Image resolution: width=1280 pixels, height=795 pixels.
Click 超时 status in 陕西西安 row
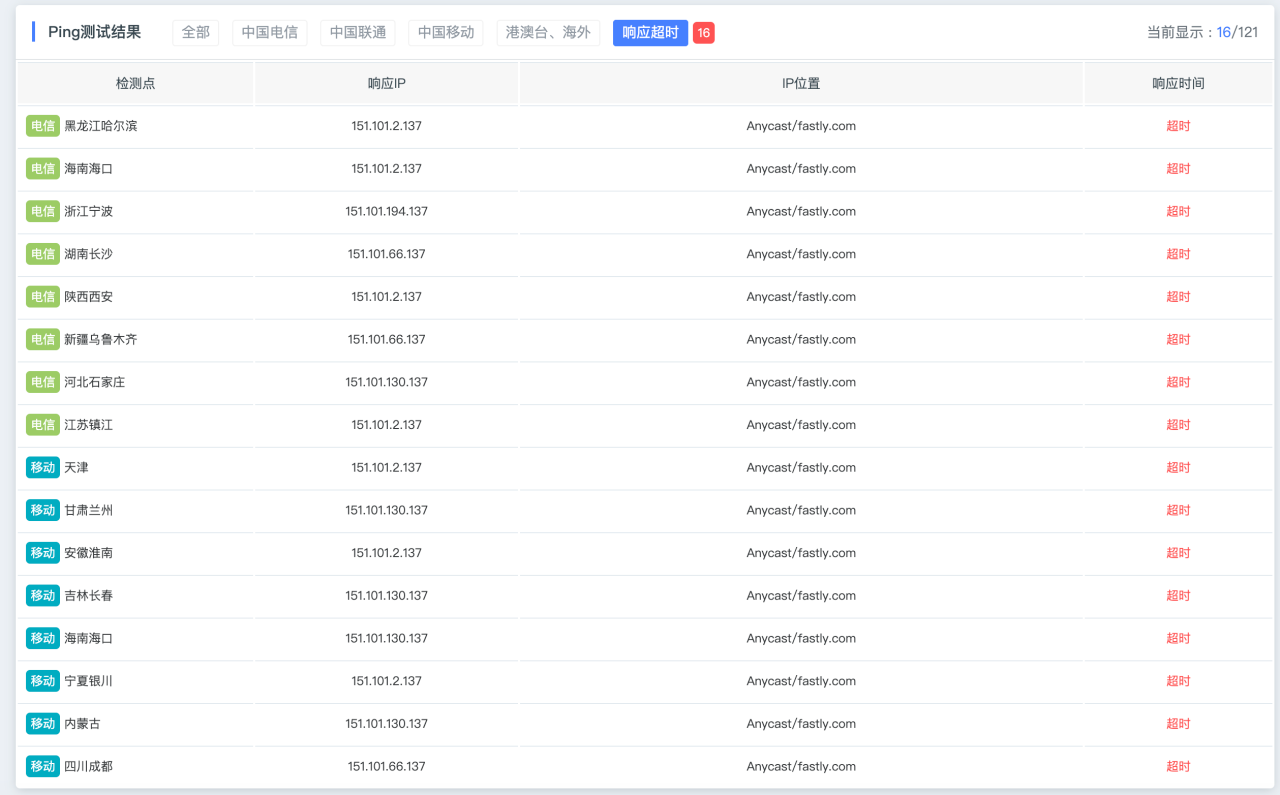(x=1178, y=297)
